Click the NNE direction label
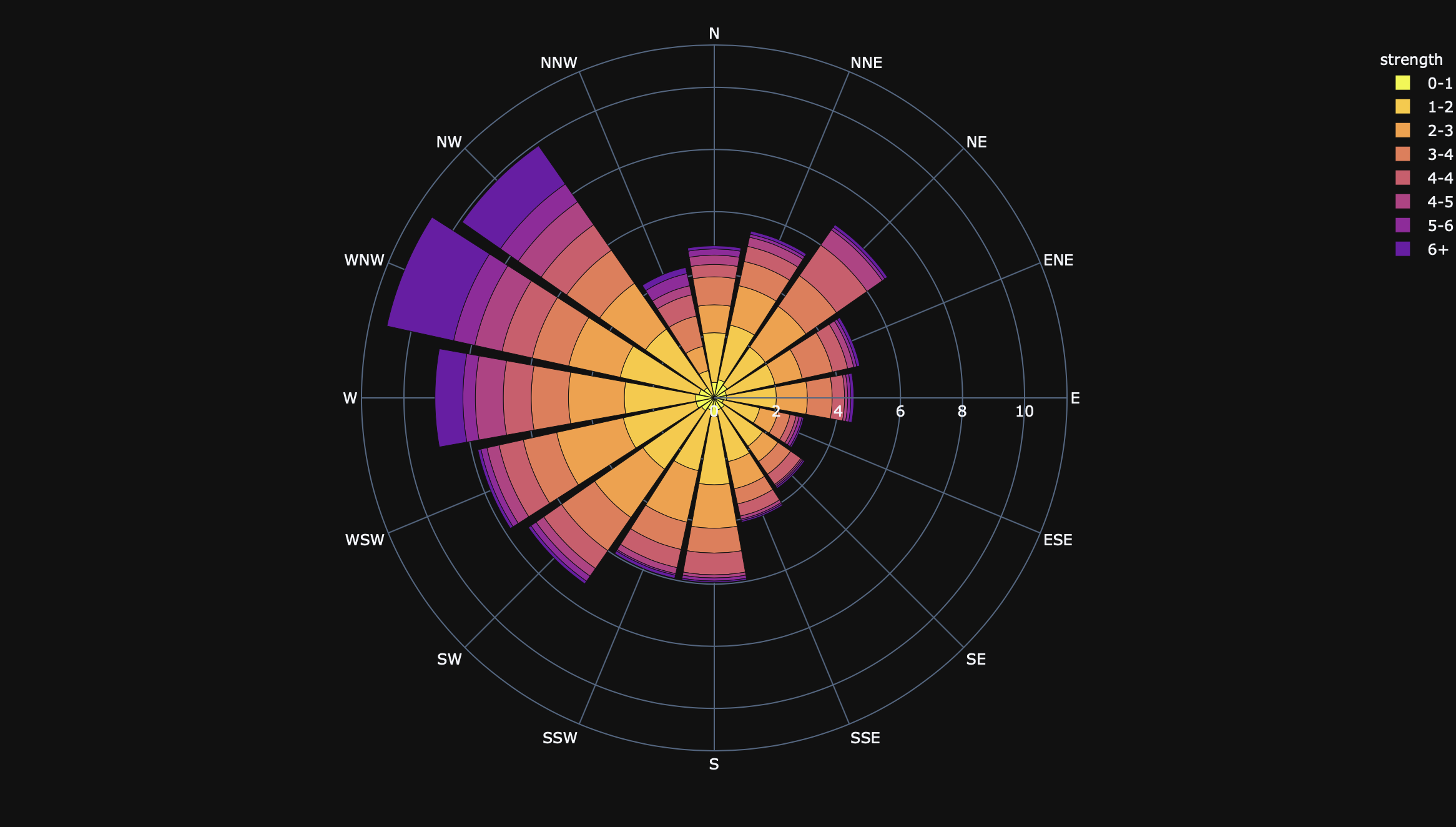The height and width of the screenshot is (827, 1456). coord(866,63)
